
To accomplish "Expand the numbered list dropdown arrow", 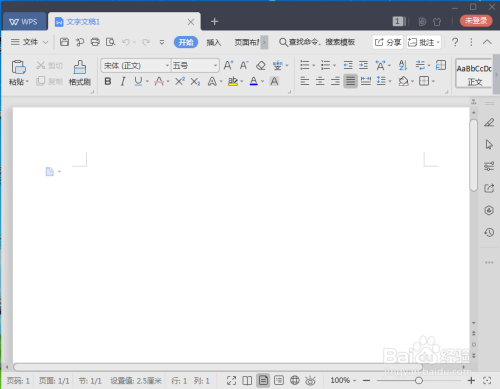I will 334,66.
